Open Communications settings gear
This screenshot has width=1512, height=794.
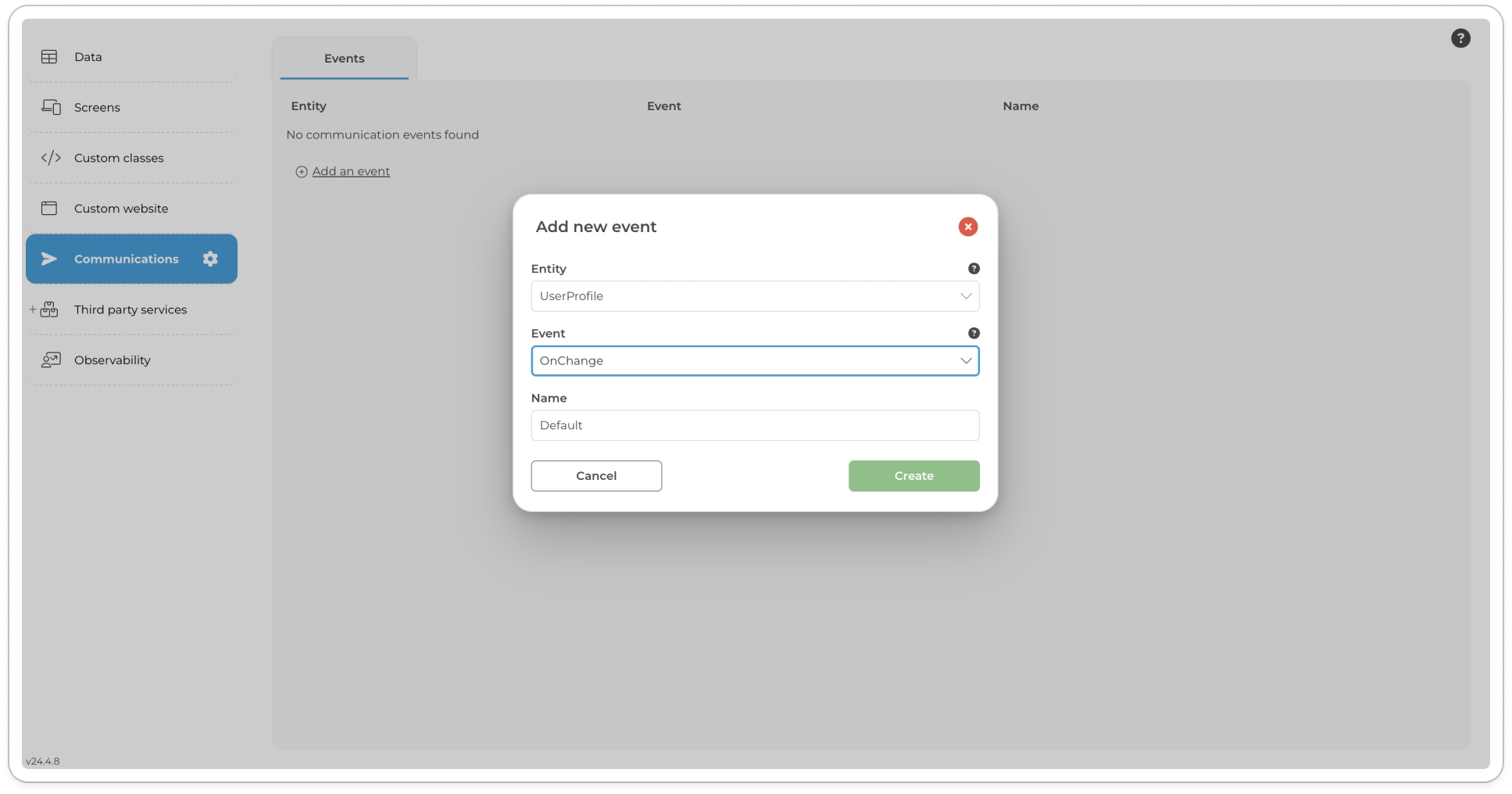coord(210,259)
